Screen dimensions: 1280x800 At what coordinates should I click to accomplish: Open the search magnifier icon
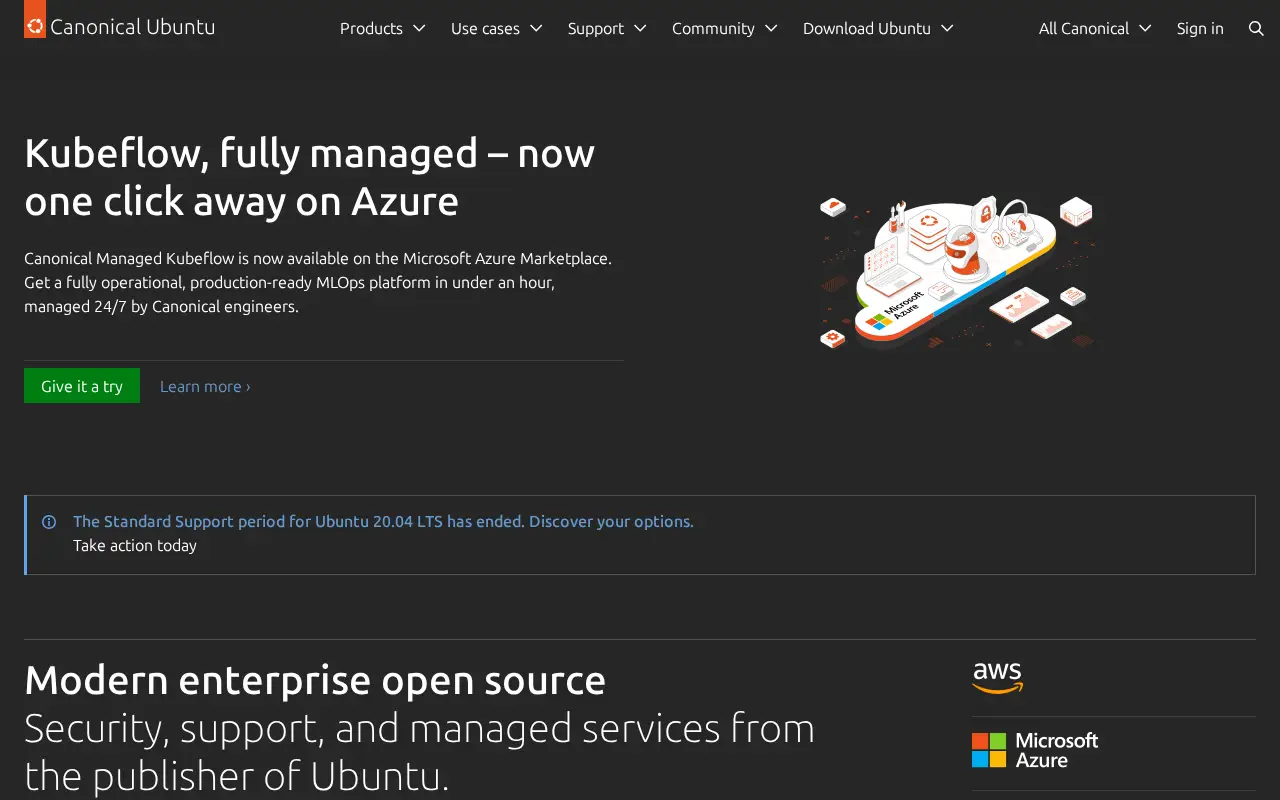coord(1256,28)
